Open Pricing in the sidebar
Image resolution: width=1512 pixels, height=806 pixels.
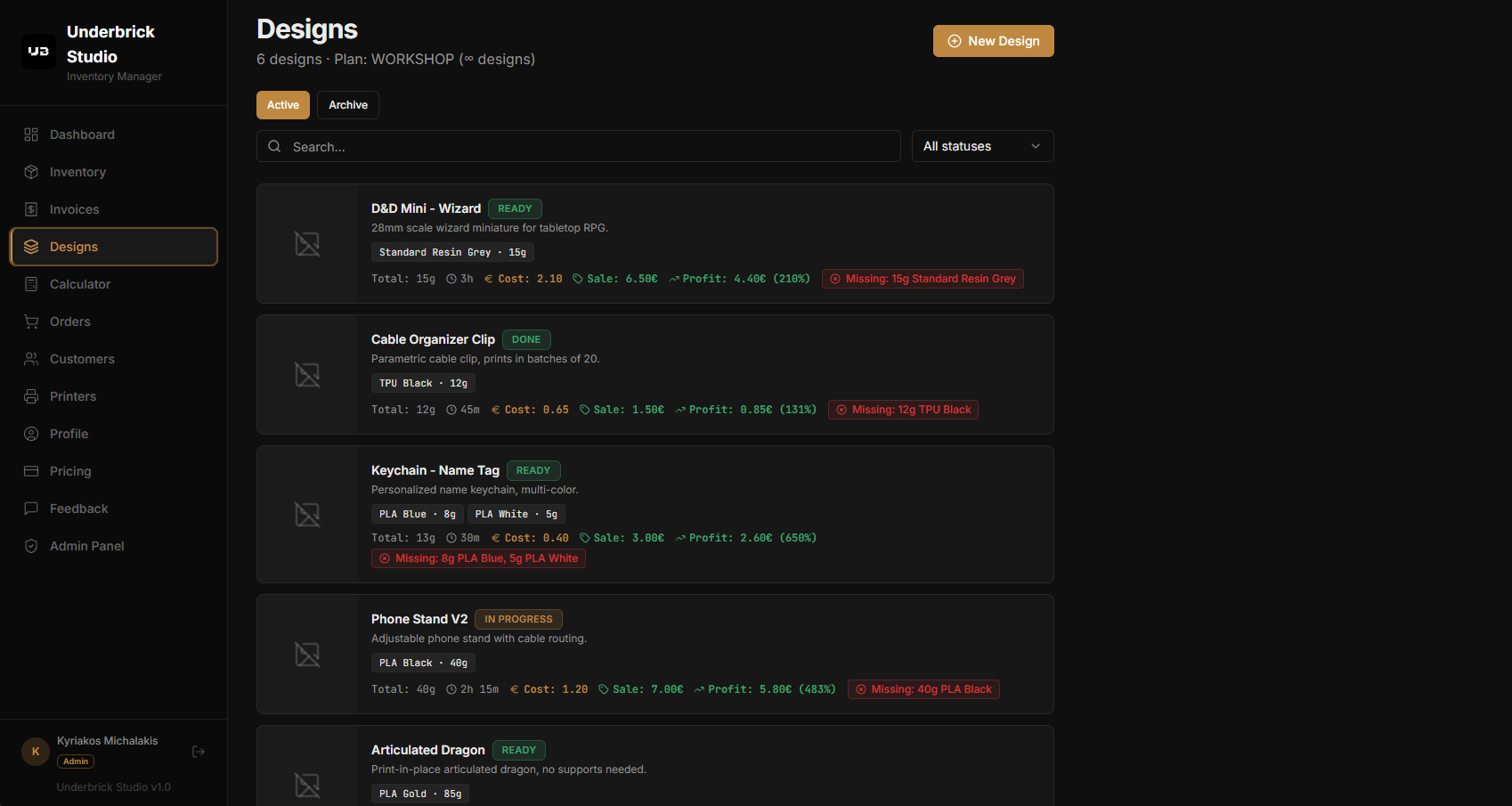(x=113, y=471)
